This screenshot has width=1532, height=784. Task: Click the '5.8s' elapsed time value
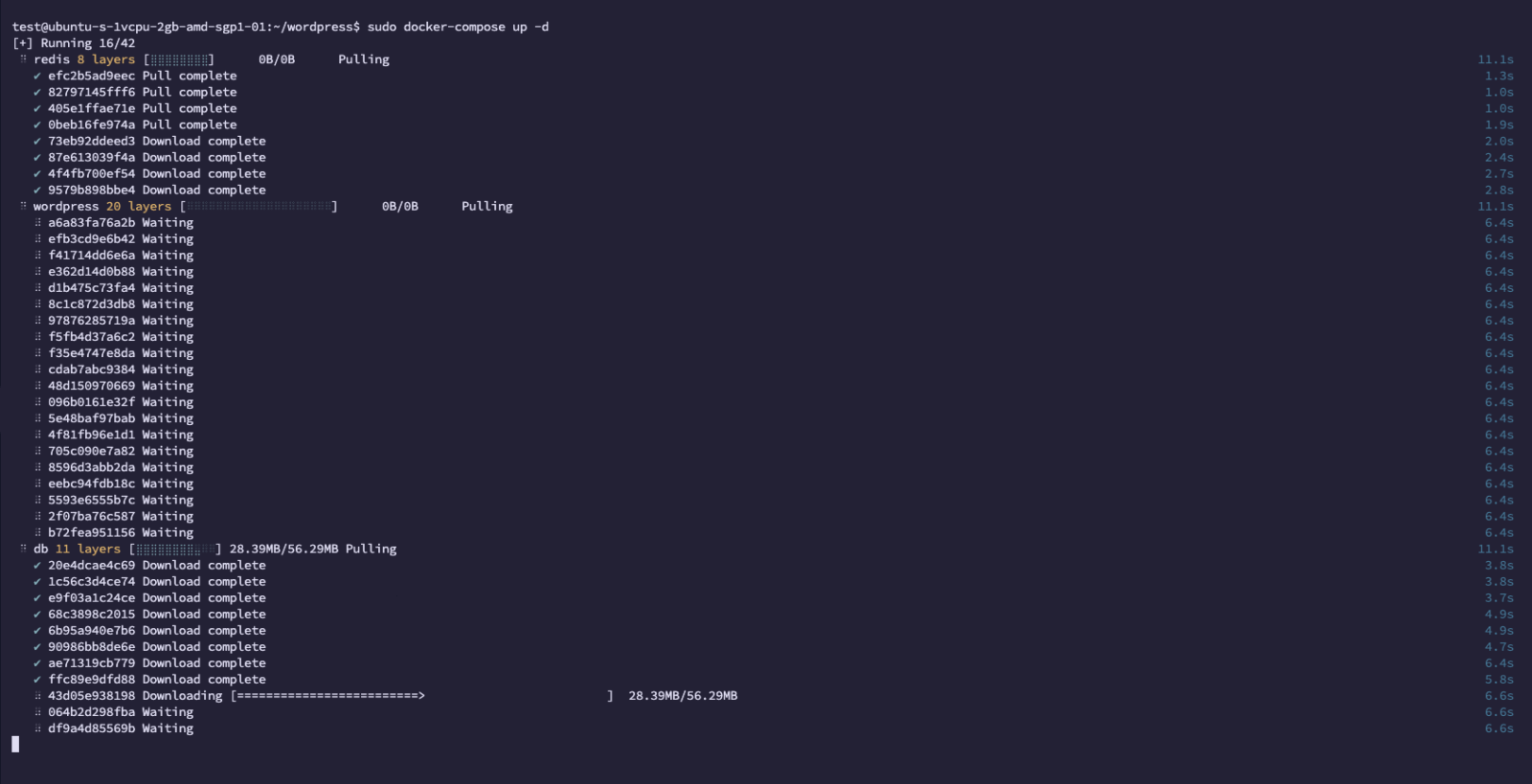pos(1499,680)
